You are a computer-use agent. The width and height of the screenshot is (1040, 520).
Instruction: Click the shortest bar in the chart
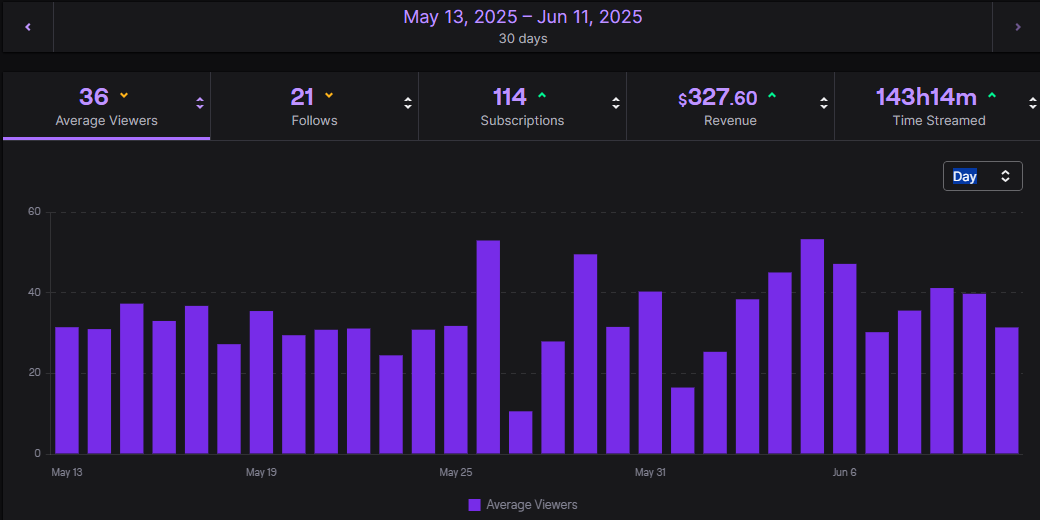(x=521, y=432)
